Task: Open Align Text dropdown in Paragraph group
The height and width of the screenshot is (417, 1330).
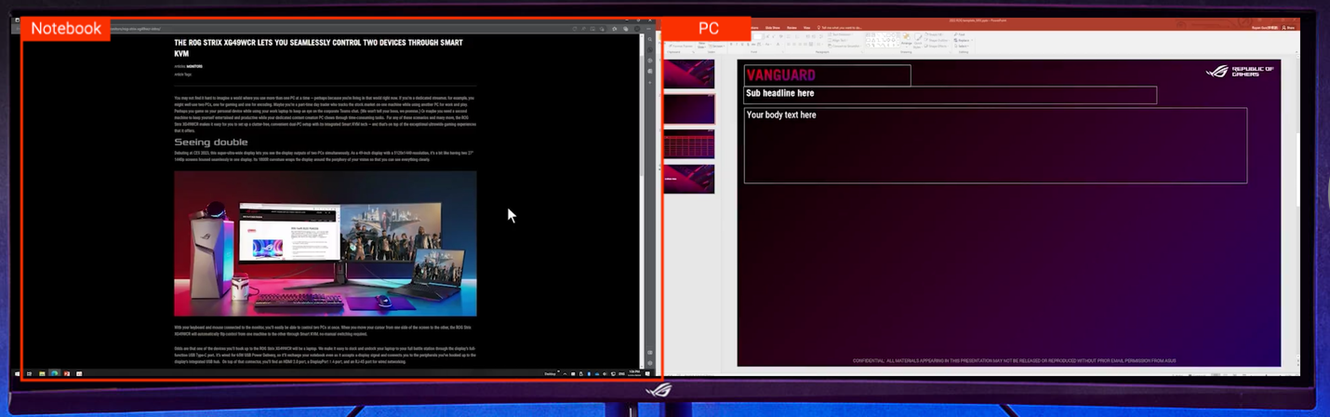Action: [x=838, y=40]
